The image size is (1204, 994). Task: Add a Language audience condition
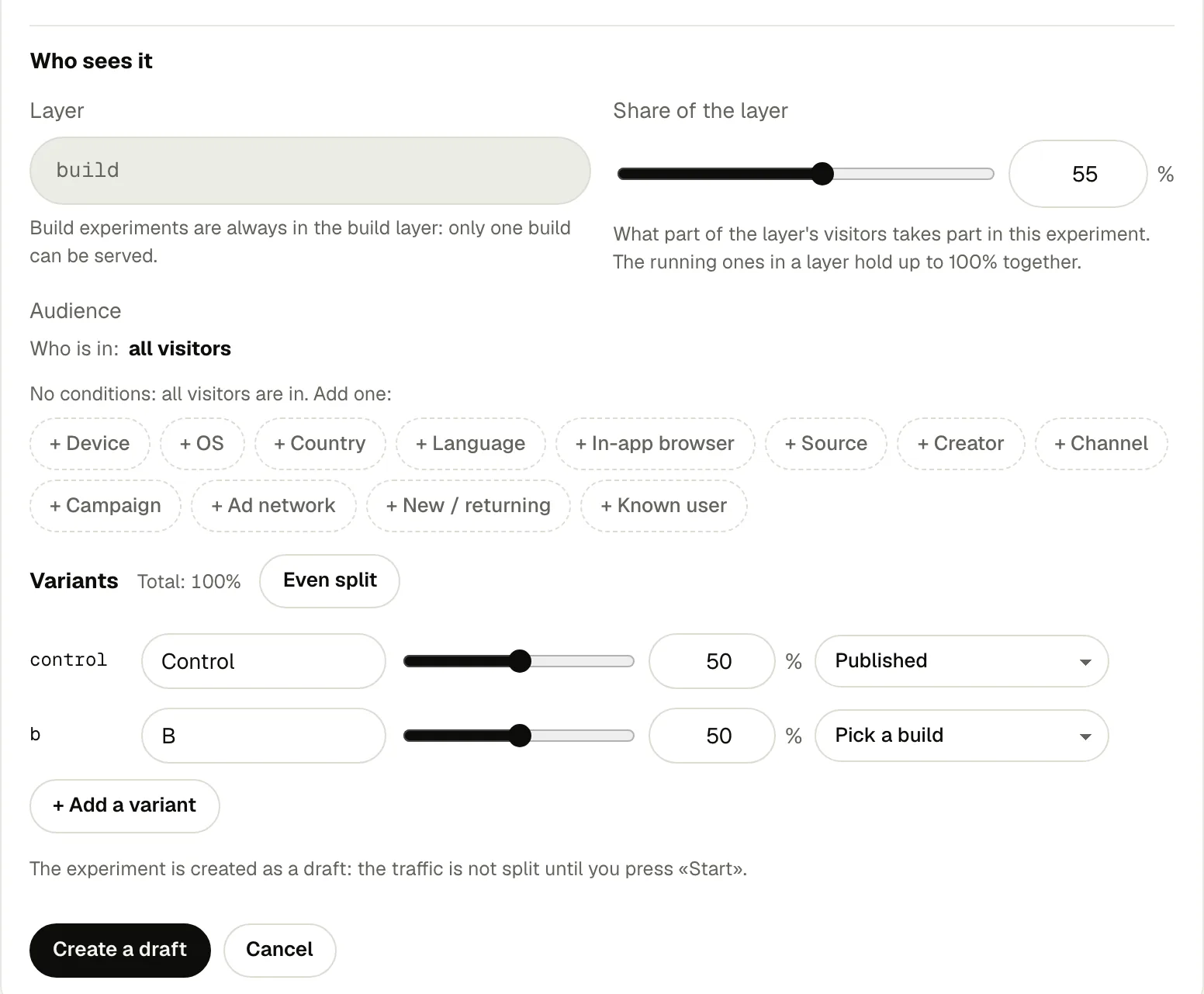click(x=470, y=444)
